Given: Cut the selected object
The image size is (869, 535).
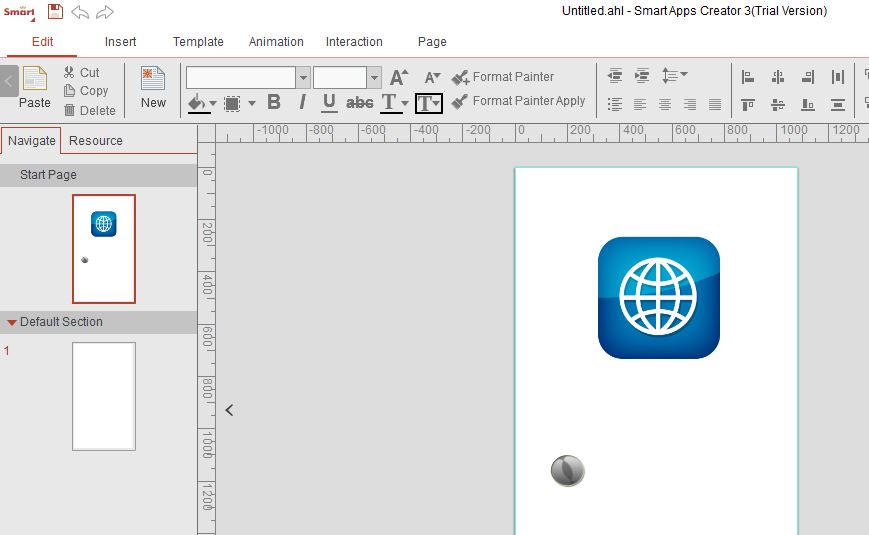Looking at the screenshot, I should tap(81, 73).
